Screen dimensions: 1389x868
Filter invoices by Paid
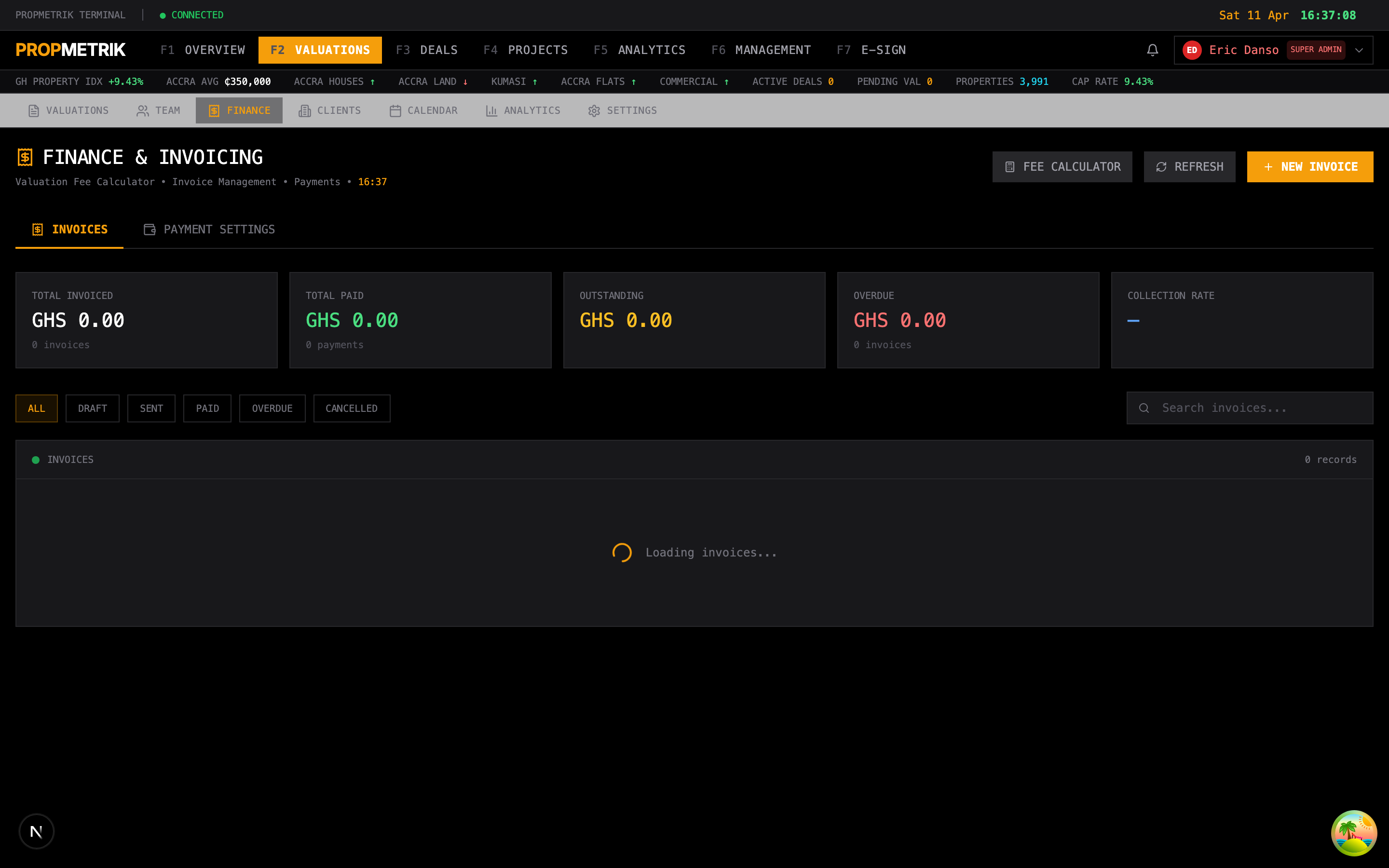click(x=207, y=408)
